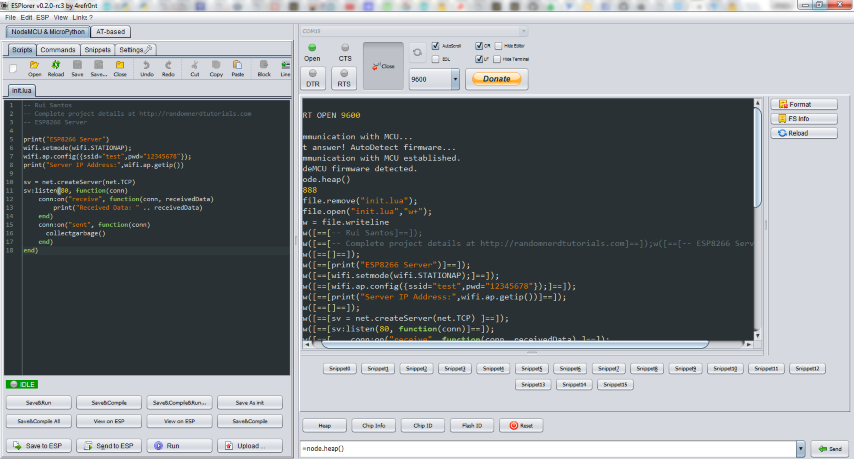Open the Edit menu
This screenshot has height=459, width=854.
click(x=26, y=17)
